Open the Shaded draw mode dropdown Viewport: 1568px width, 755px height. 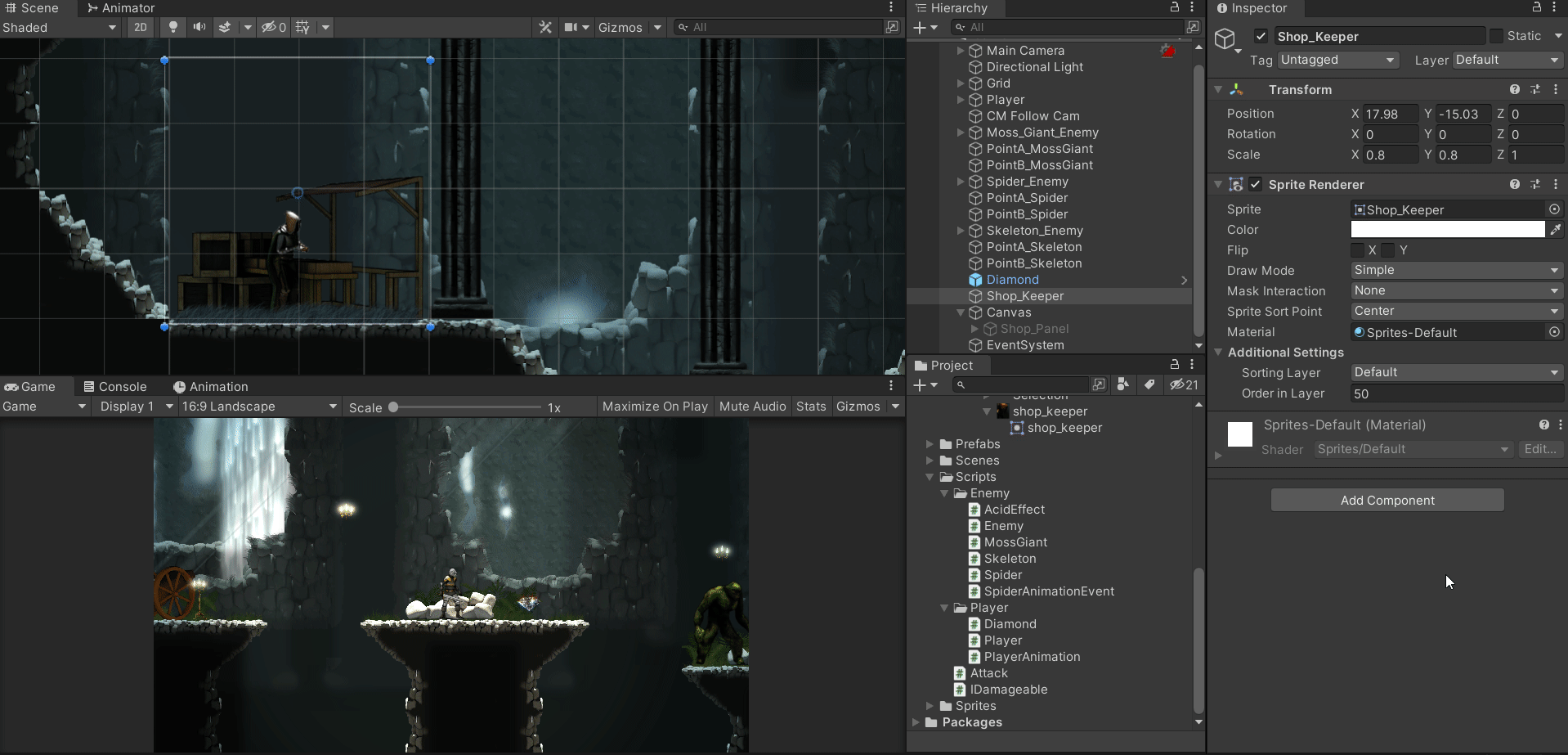pyautogui.click(x=60, y=27)
